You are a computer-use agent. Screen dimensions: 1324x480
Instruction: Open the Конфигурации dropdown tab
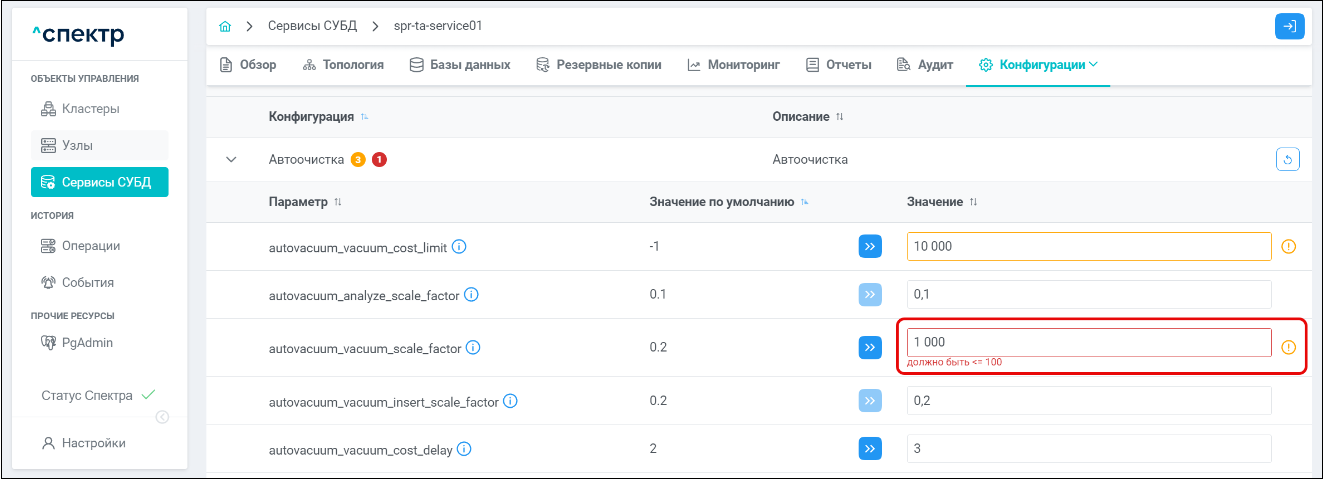(1038, 65)
